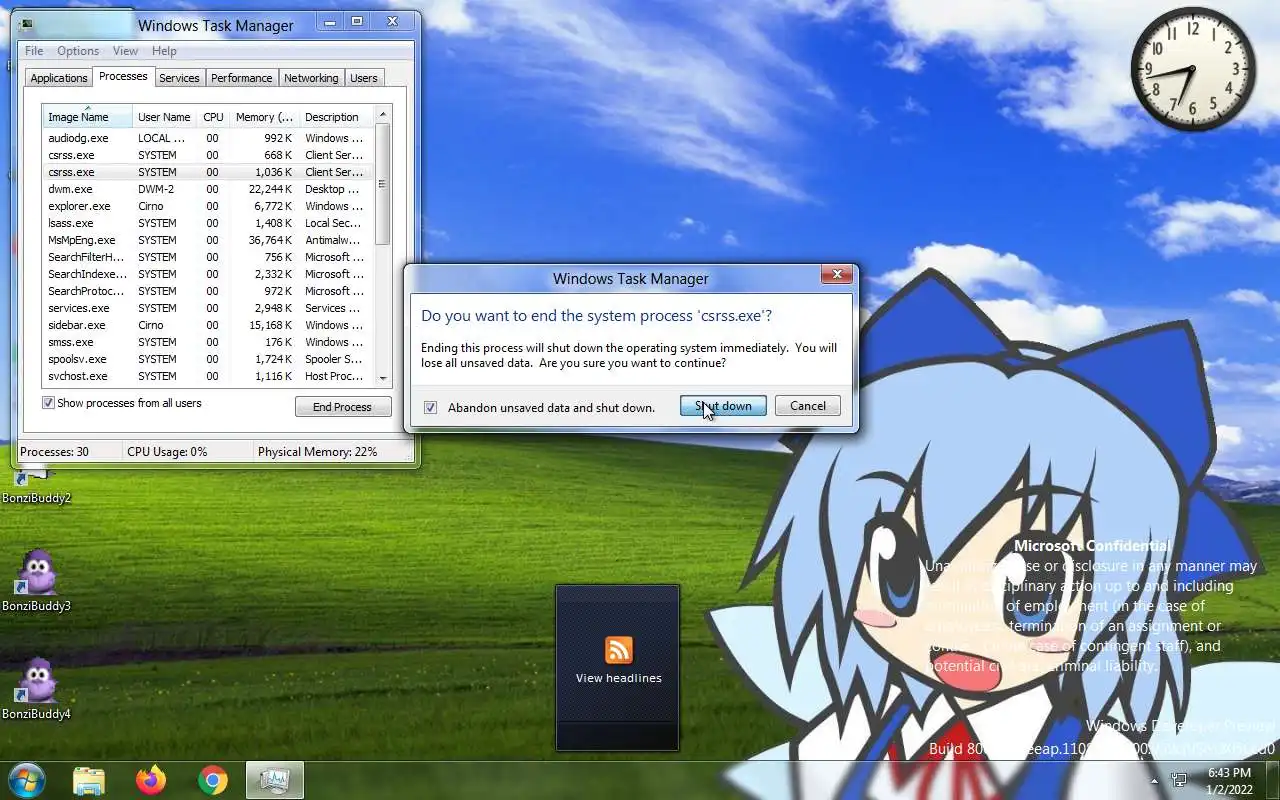
Task: Select the MsMpEng.exe process row
Action: click(208, 240)
